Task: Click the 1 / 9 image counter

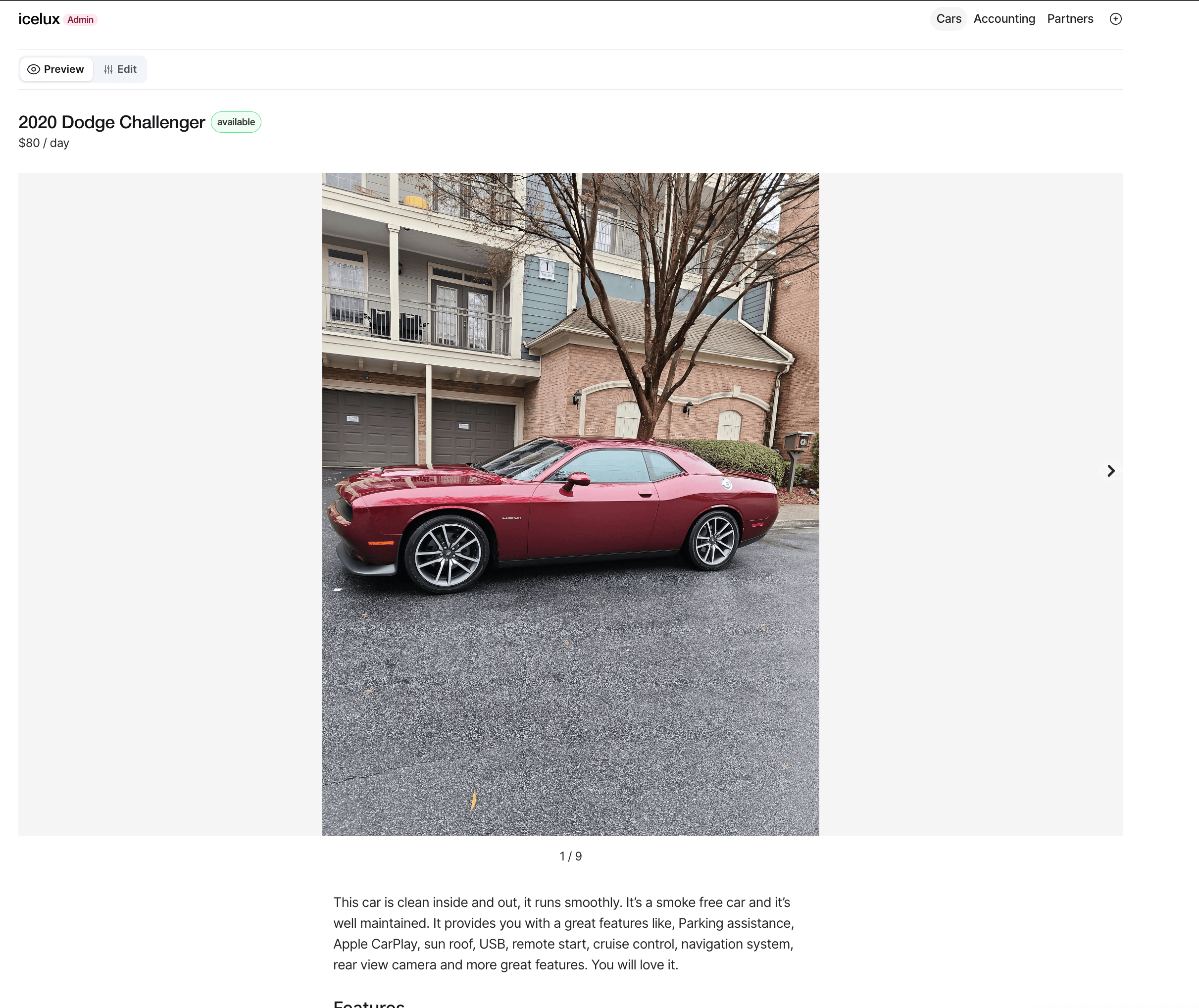Action: tap(570, 856)
